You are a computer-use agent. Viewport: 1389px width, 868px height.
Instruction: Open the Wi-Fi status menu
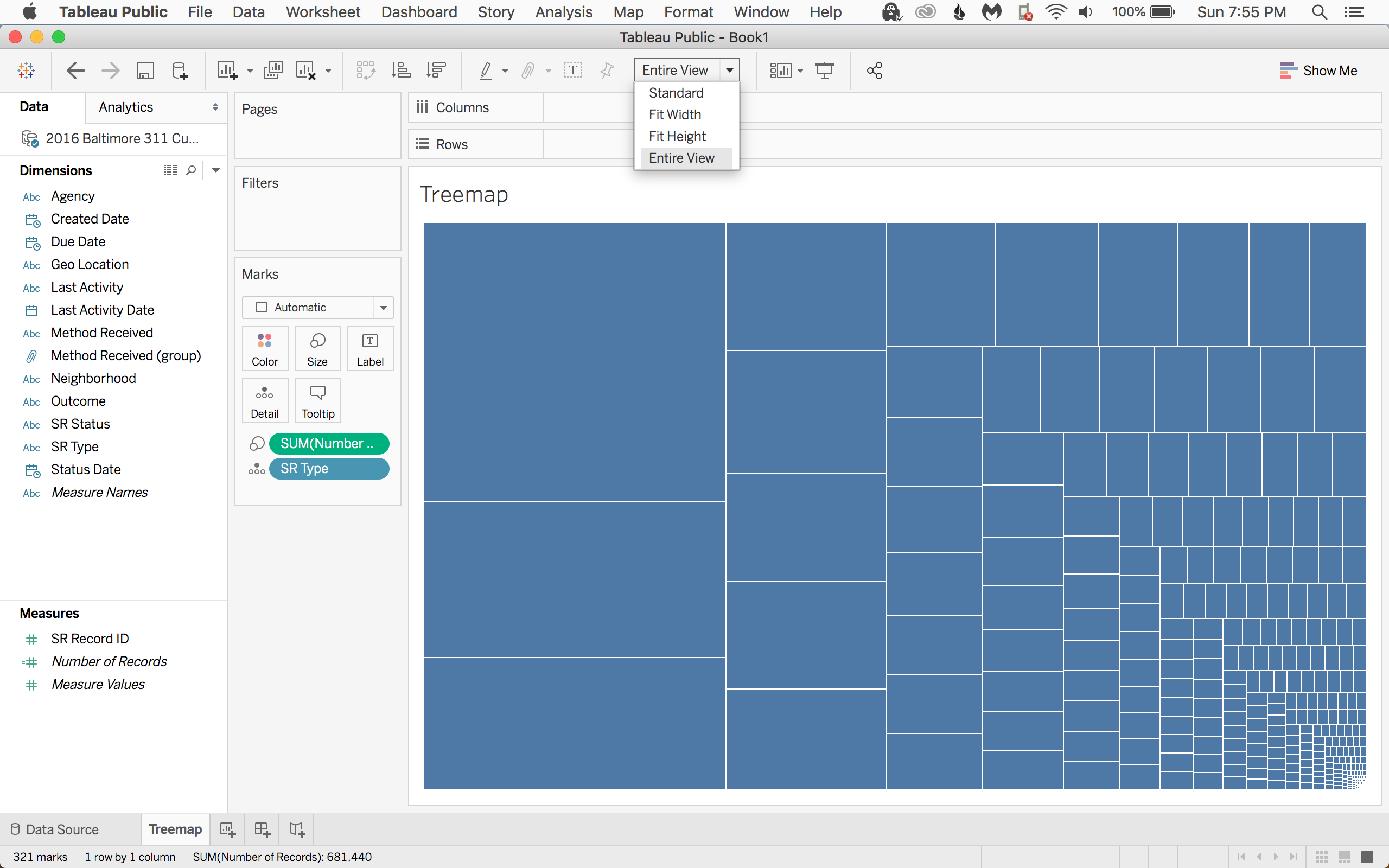(1055, 12)
